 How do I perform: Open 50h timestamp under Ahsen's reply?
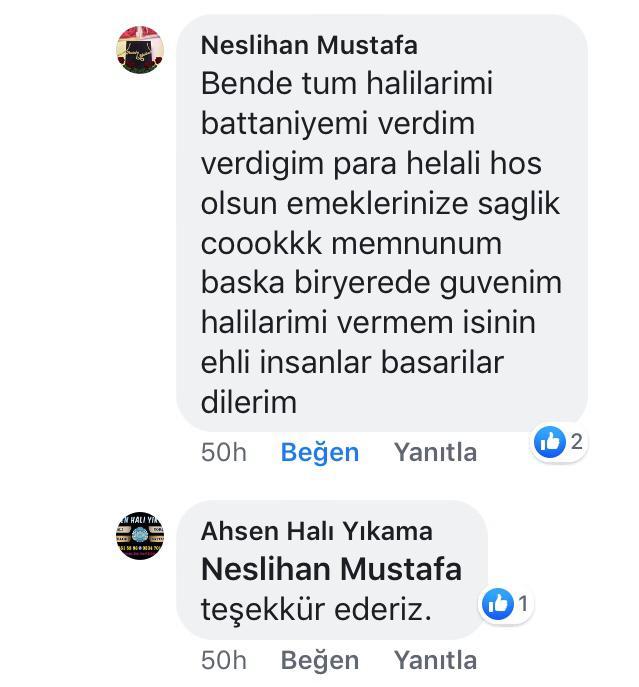point(224,660)
